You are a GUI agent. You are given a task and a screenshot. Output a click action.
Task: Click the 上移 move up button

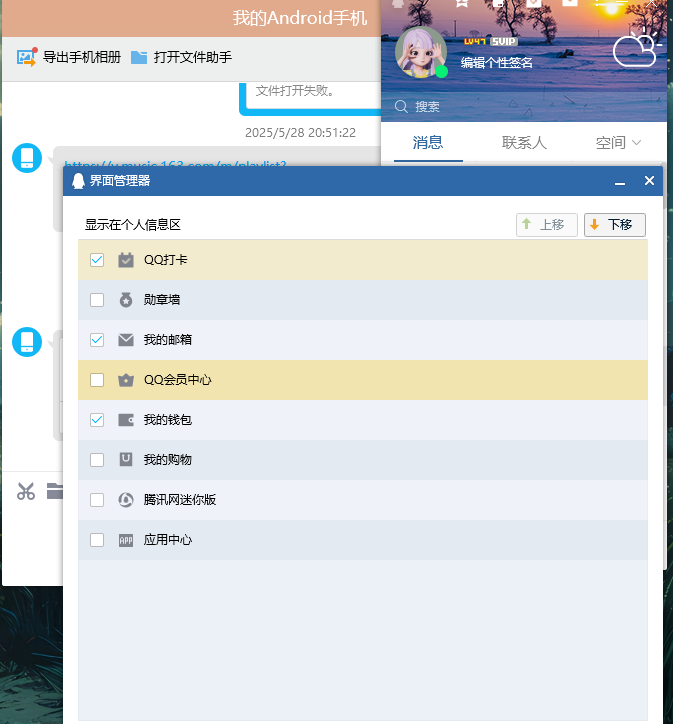tap(547, 225)
